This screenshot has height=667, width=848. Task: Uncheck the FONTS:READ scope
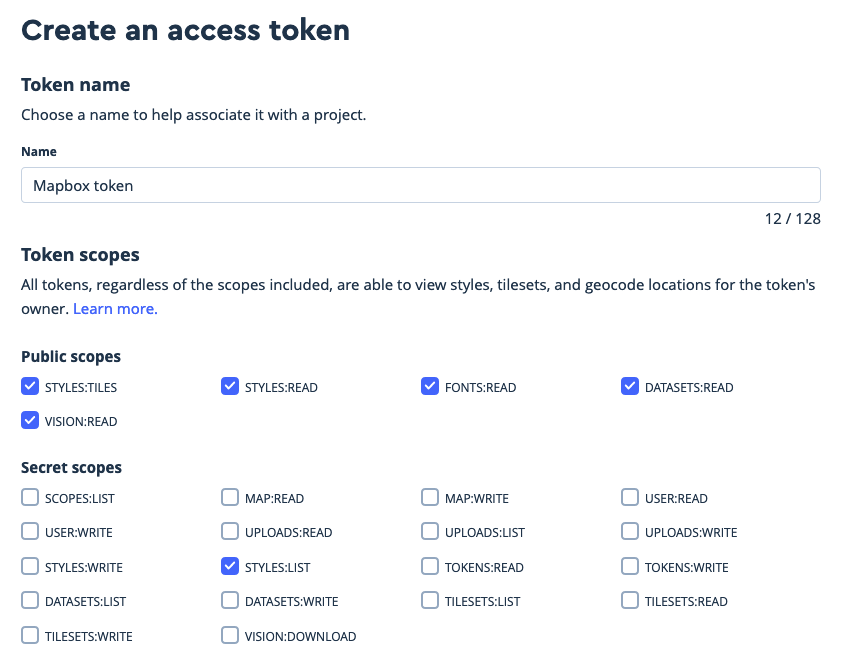430,386
